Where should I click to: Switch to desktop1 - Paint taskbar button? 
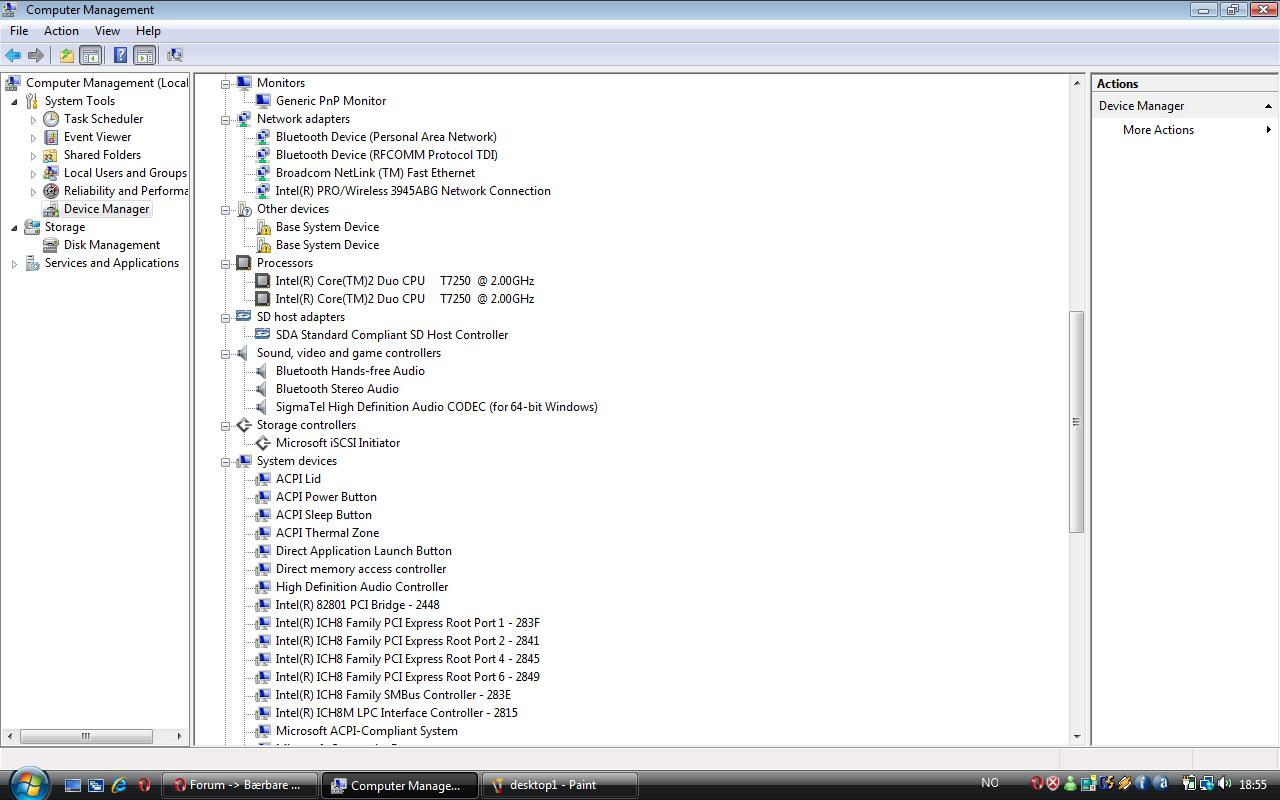[559, 785]
